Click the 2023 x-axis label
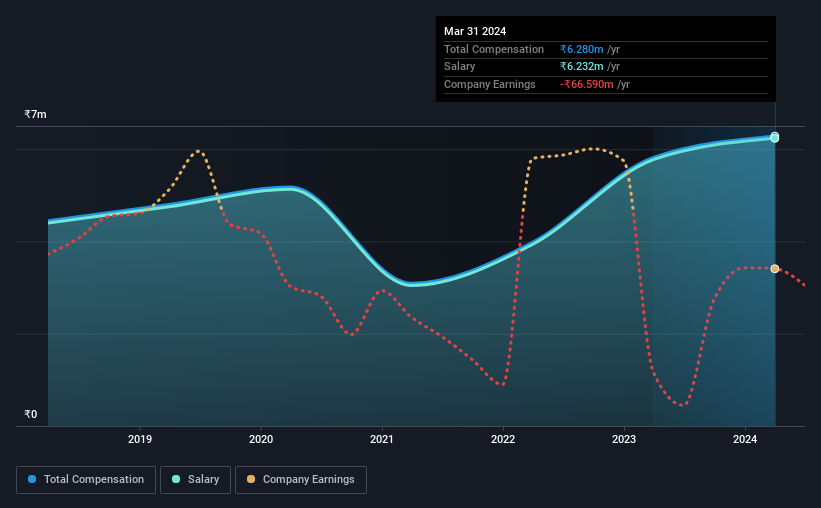The width and height of the screenshot is (821, 508). [624, 439]
